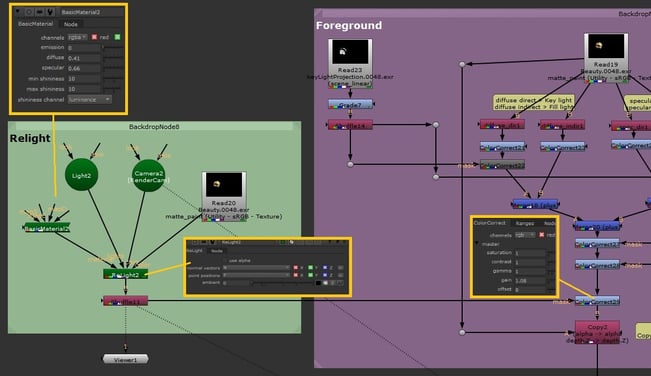Open the Node tab in BasicMaterial2 panel
Viewport: 651px width, 376px height.
tap(71, 24)
